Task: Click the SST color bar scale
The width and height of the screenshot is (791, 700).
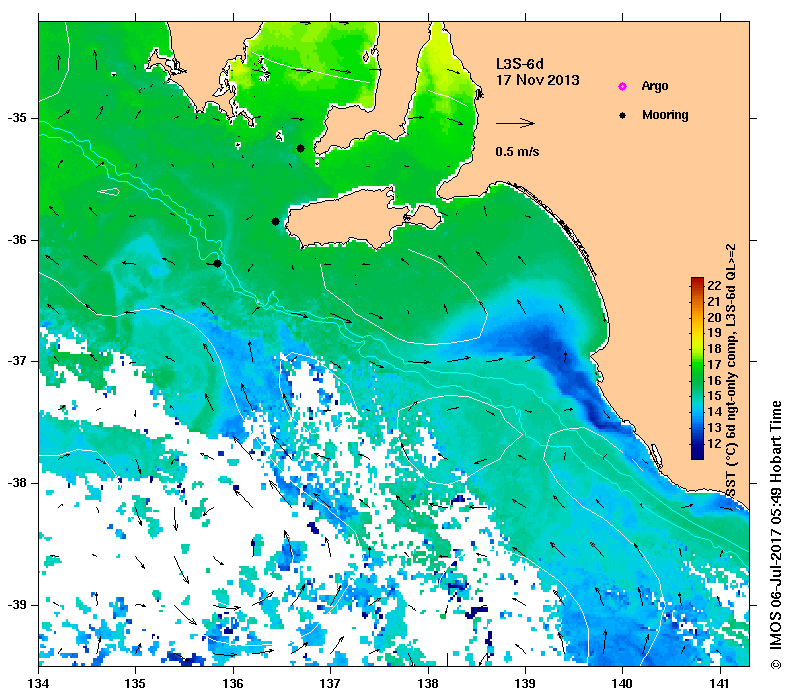Action: tap(697, 368)
